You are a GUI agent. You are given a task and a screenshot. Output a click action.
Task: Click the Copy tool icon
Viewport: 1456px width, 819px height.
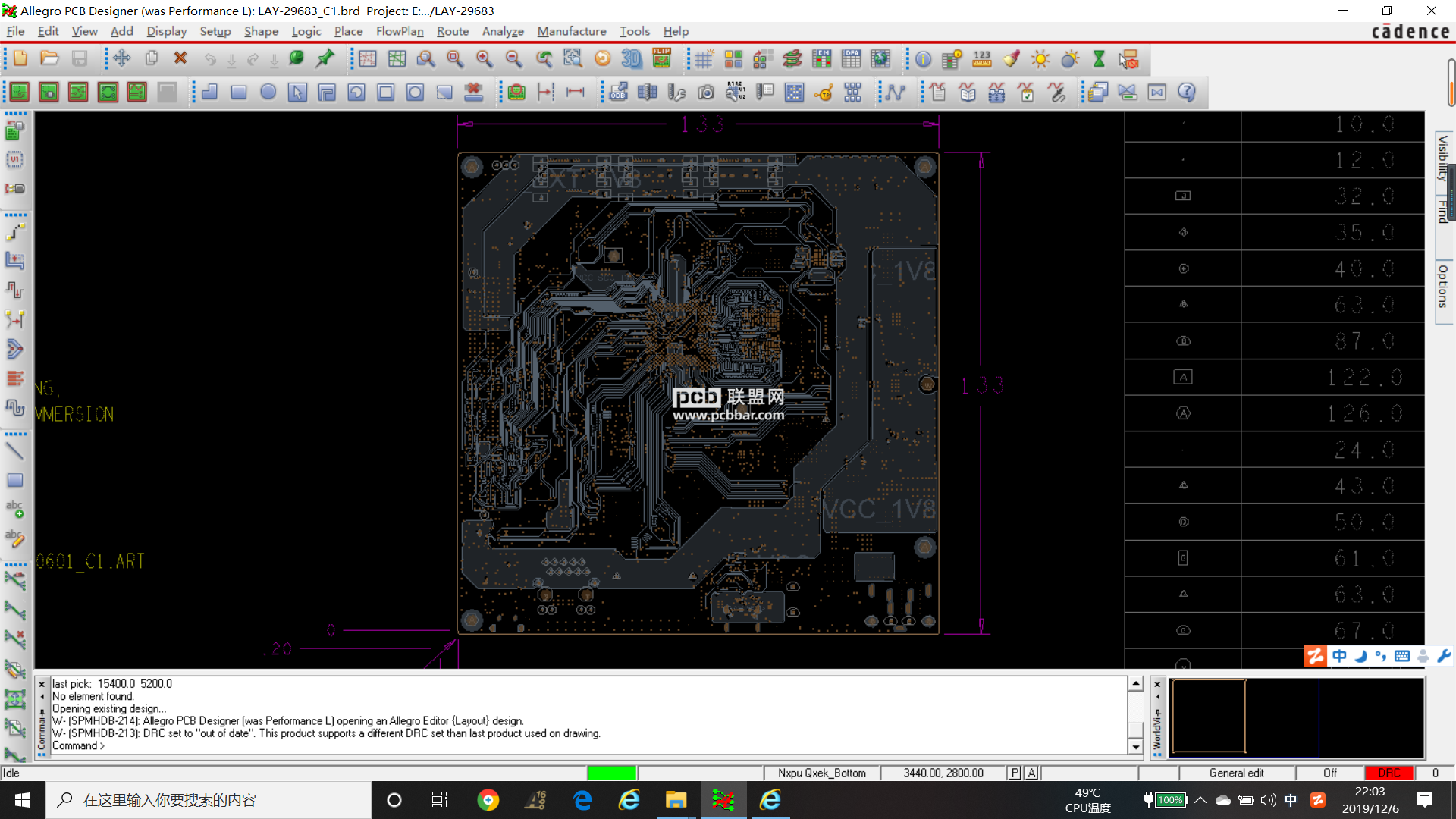pyautogui.click(x=152, y=59)
